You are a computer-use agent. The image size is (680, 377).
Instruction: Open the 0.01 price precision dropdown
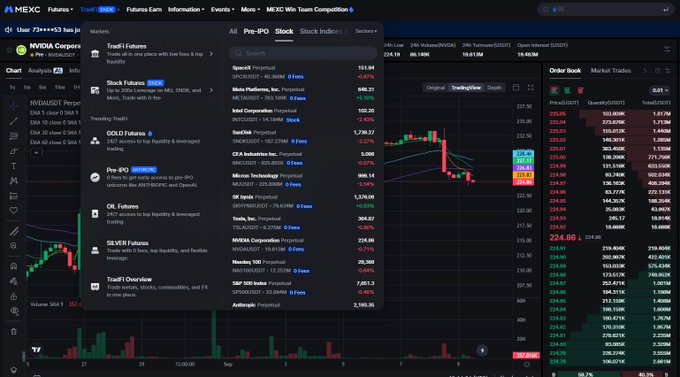pyautogui.click(x=660, y=90)
